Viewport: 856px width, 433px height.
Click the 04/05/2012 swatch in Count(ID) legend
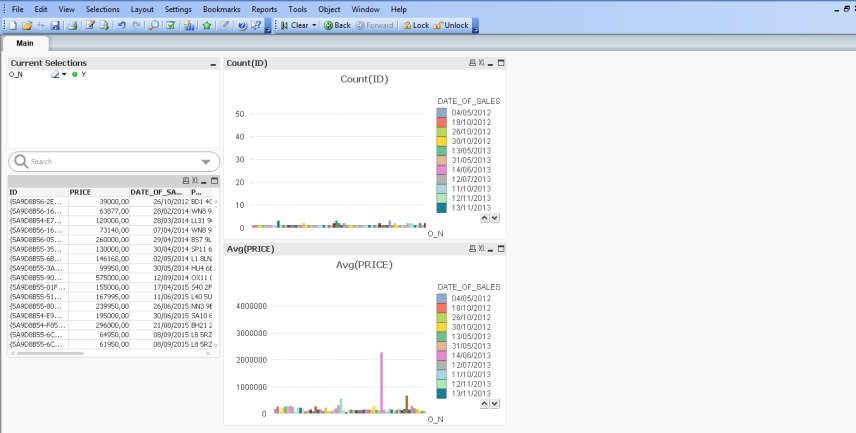(442, 112)
